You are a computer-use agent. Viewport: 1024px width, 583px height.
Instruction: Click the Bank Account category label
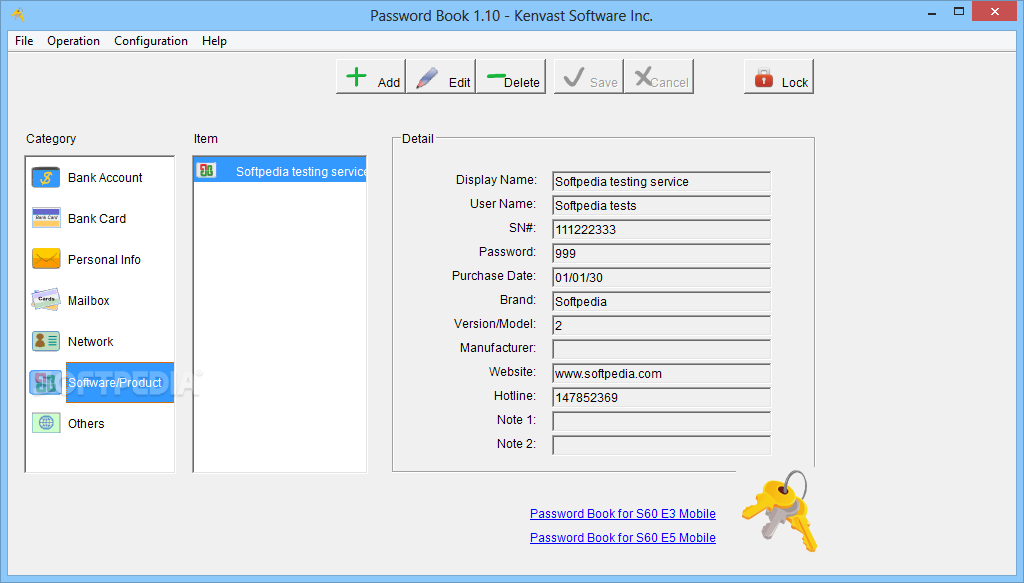click(105, 178)
